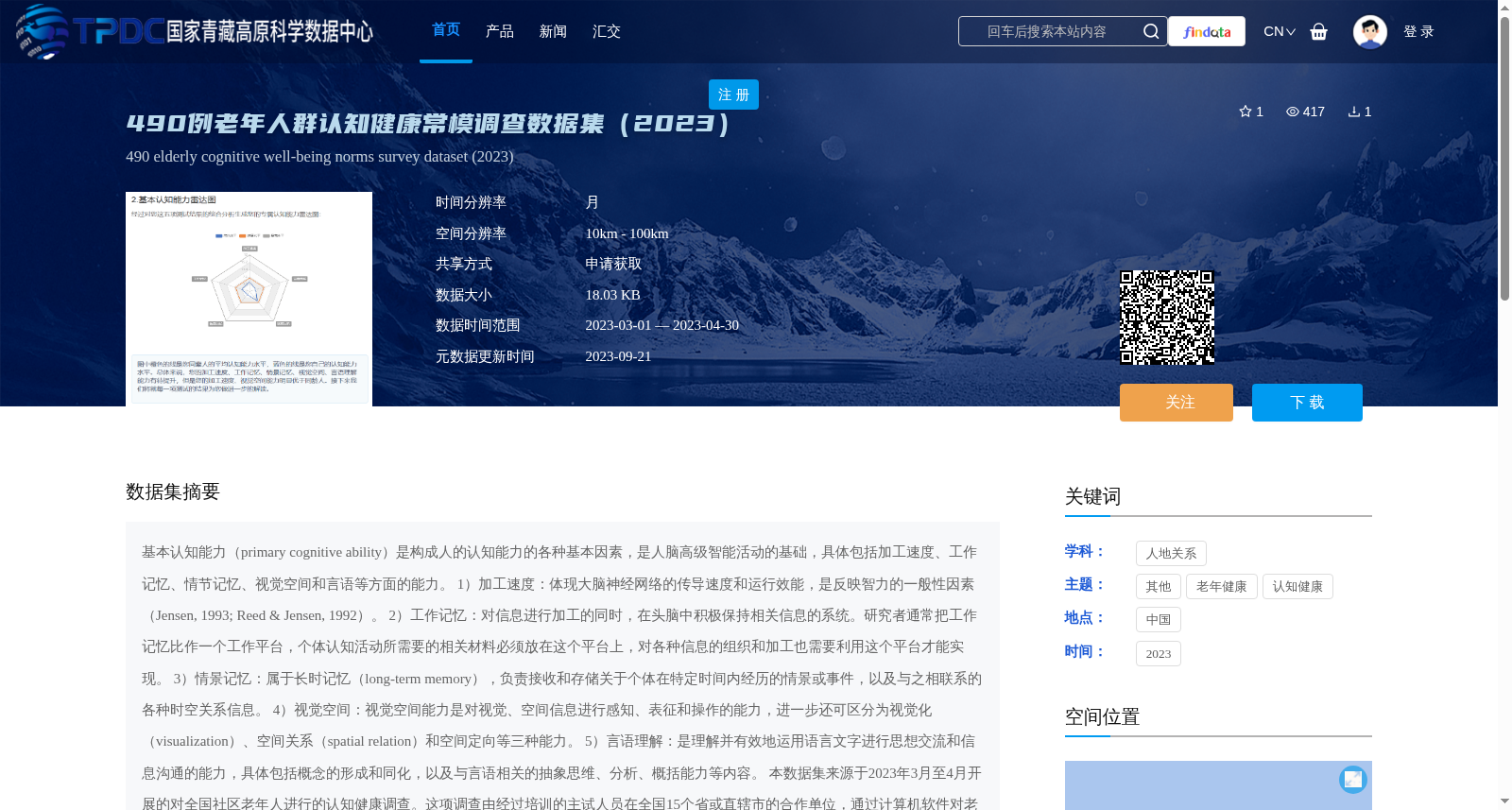Select the 中国 location tag
Image resolution: width=1512 pixels, height=810 pixels.
coord(1159,620)
